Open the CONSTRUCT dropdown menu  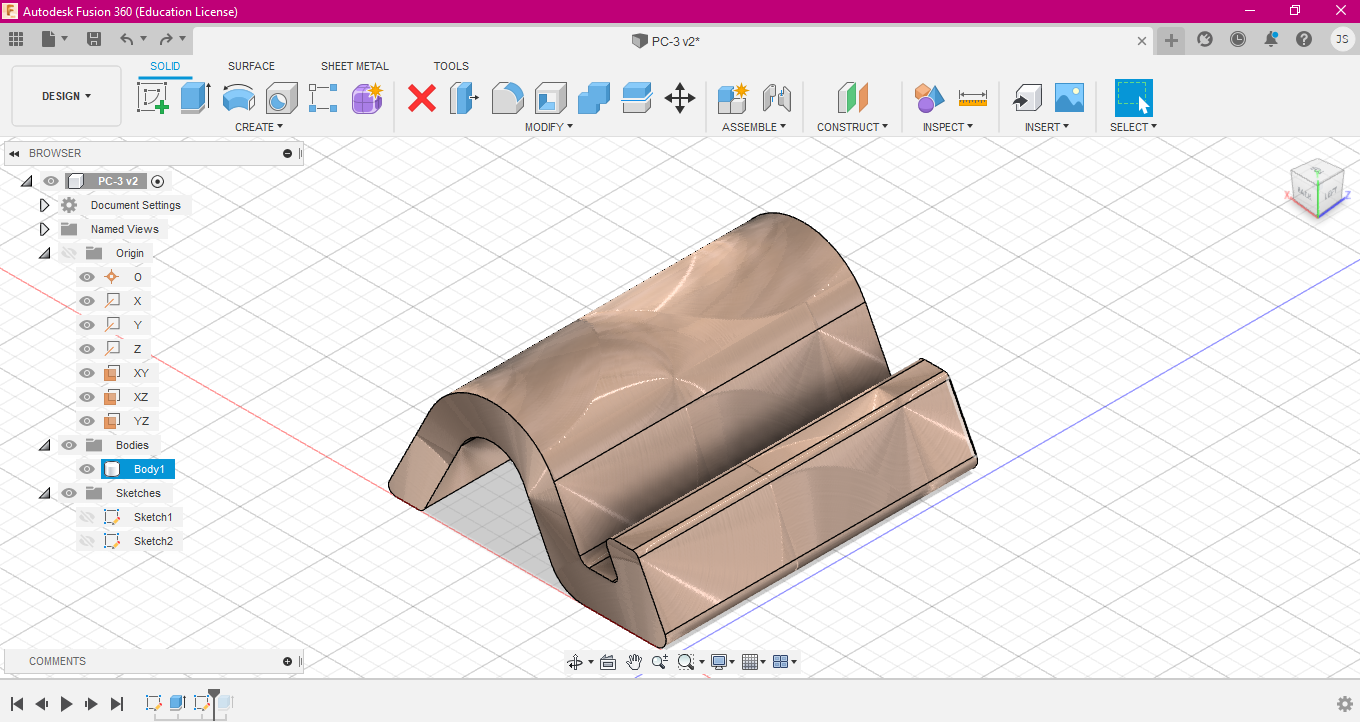pyautogui.click(x=853, y=127)
